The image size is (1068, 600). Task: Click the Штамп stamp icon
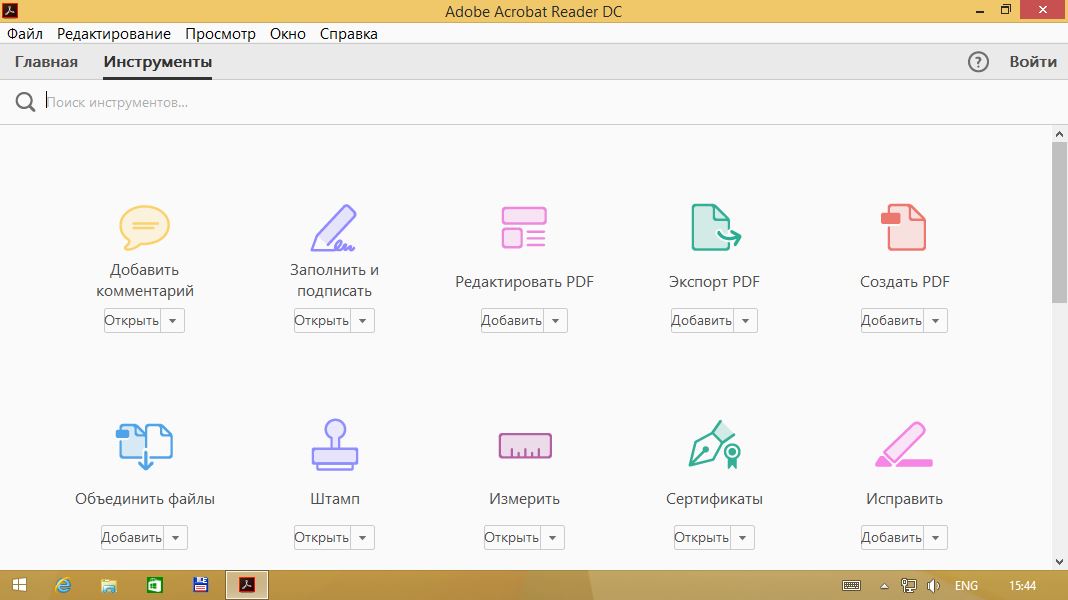tap(334, 445)
